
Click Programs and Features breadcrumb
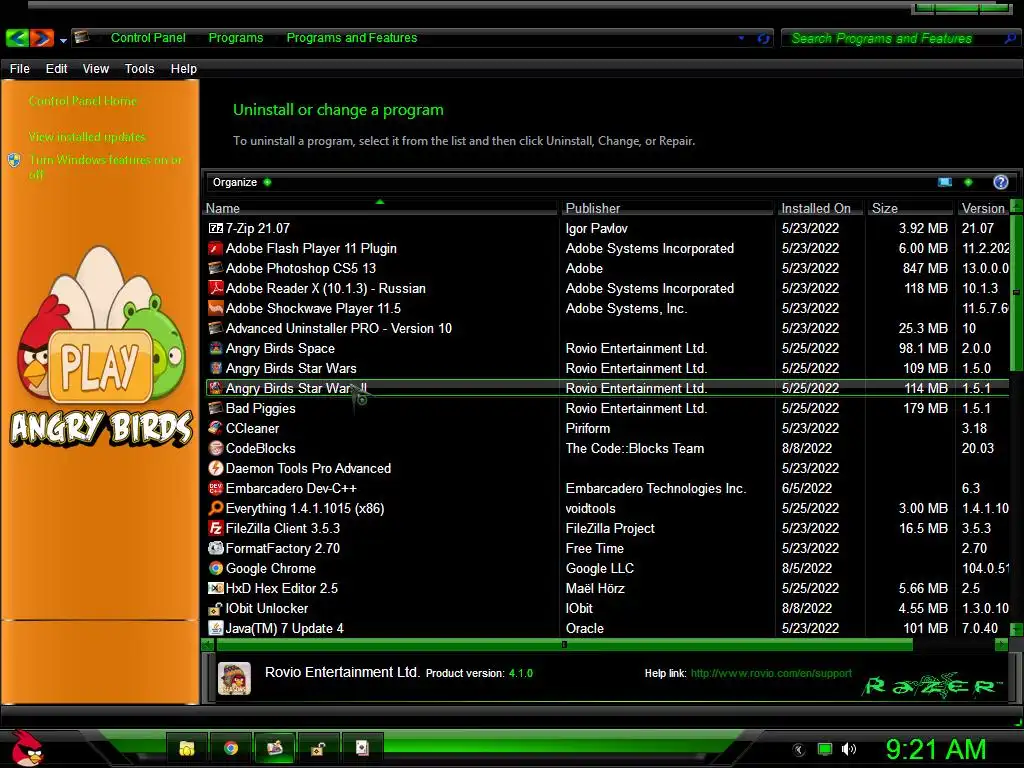(351, 38)
